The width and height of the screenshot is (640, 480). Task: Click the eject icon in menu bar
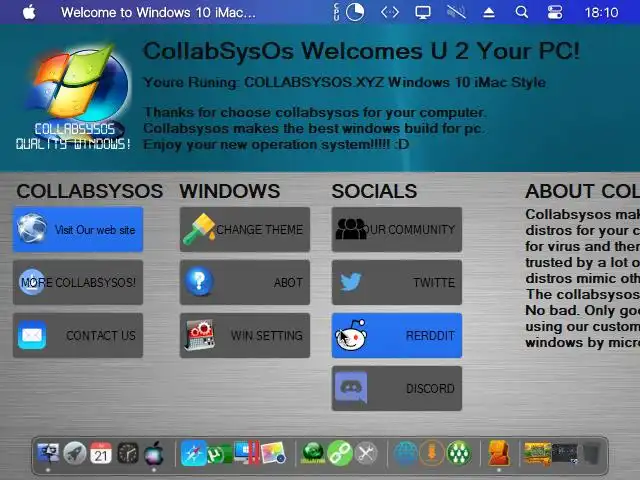489,13
